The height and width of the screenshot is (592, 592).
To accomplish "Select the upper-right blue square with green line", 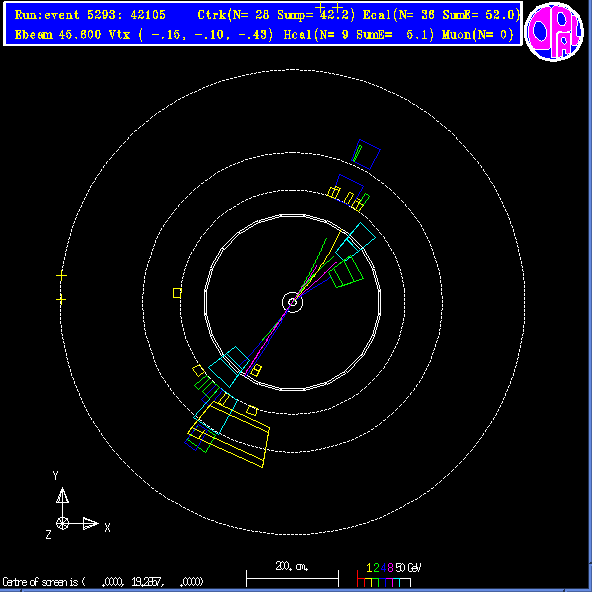I will pyautogui.click(x=366, y=154).
